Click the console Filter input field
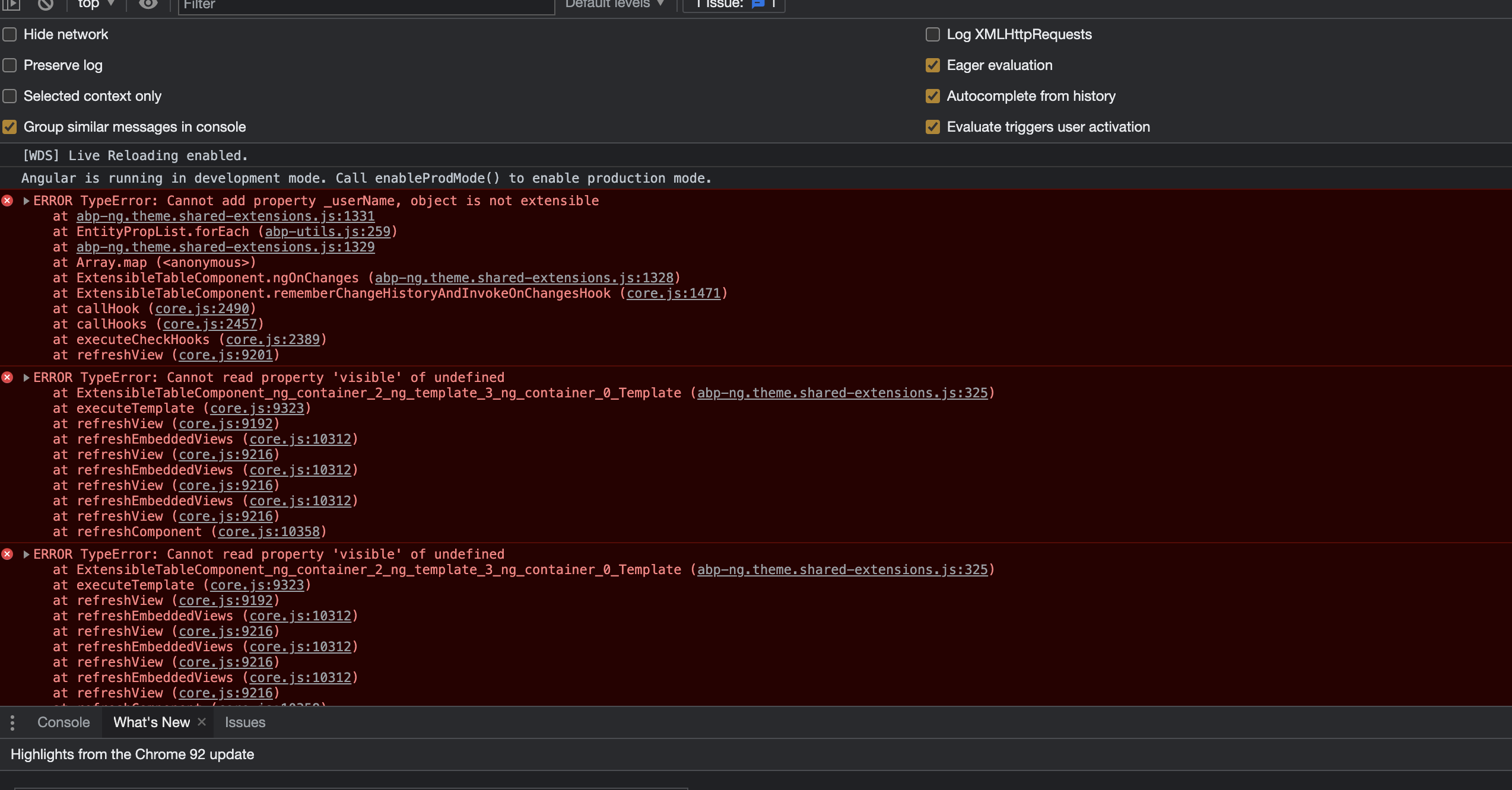1512x790 pixels. click(366, 5)
